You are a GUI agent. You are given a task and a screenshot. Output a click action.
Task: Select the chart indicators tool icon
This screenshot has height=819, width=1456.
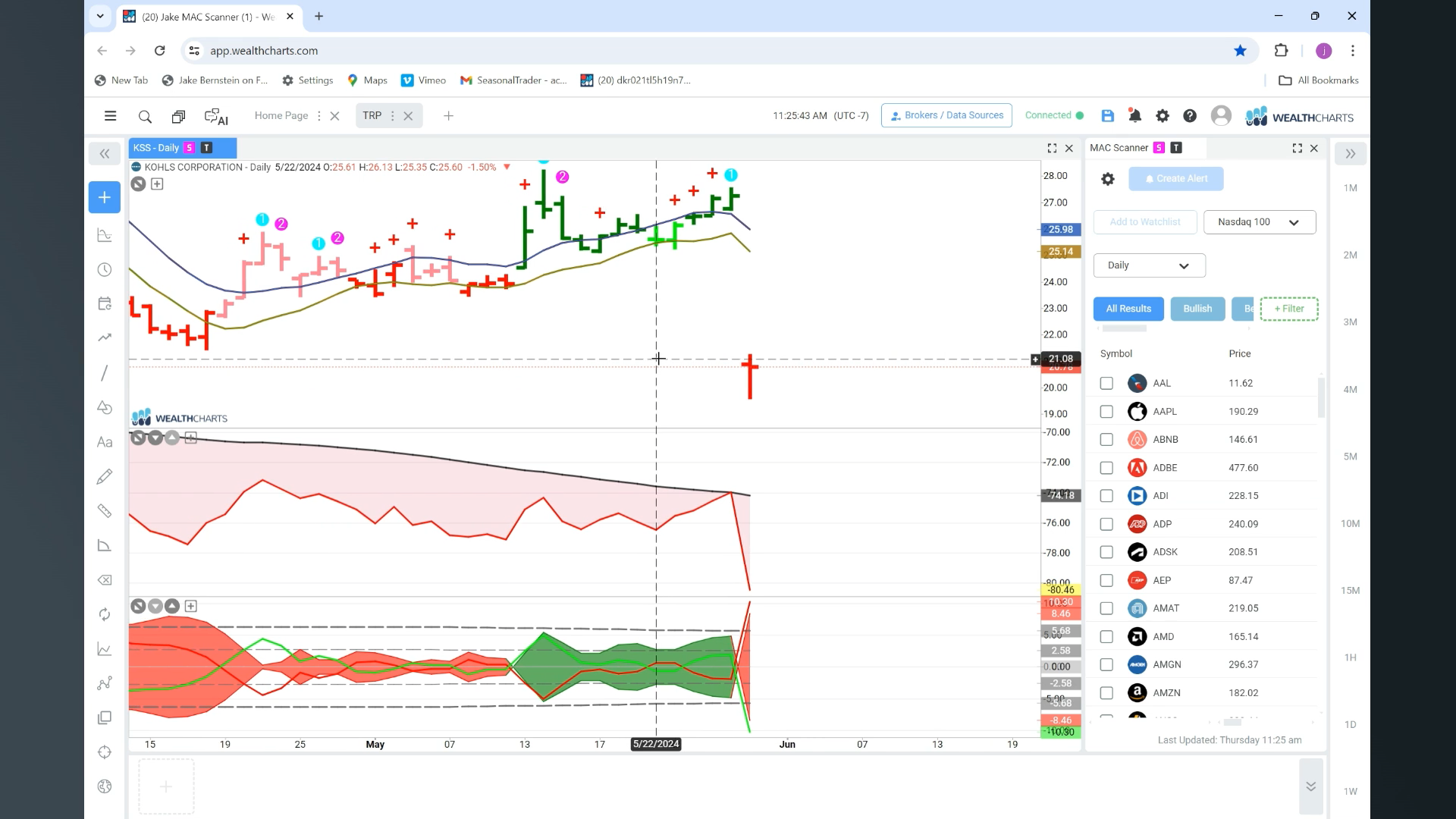tap(105, 235)
